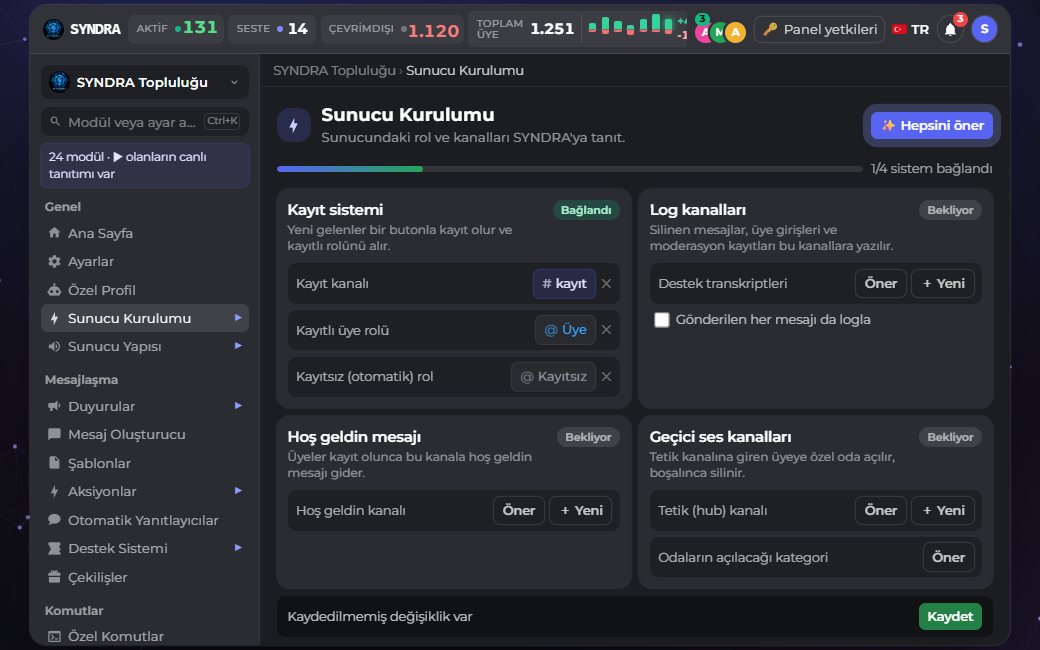Click the setup progress bar
The height and width of the screenshot is (650, 1040).
coord(570,169)
